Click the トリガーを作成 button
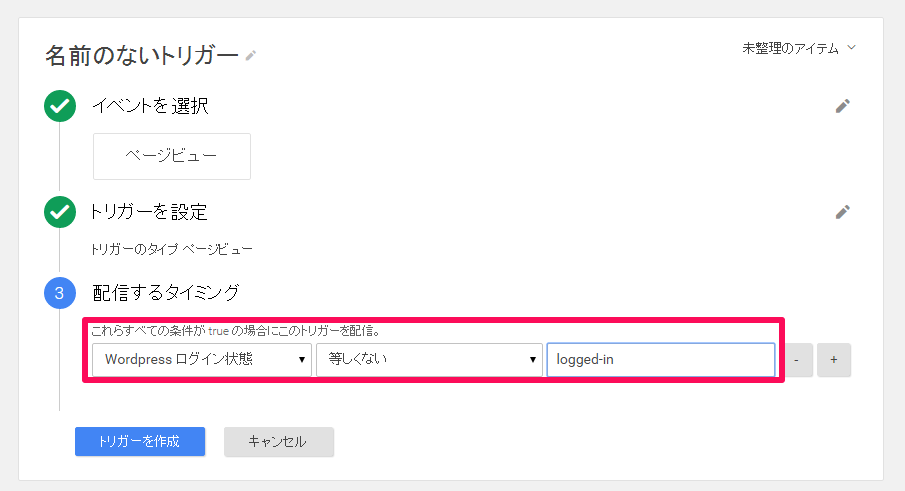The height and width of the screenshot is (491, 905). click(140, 441)
